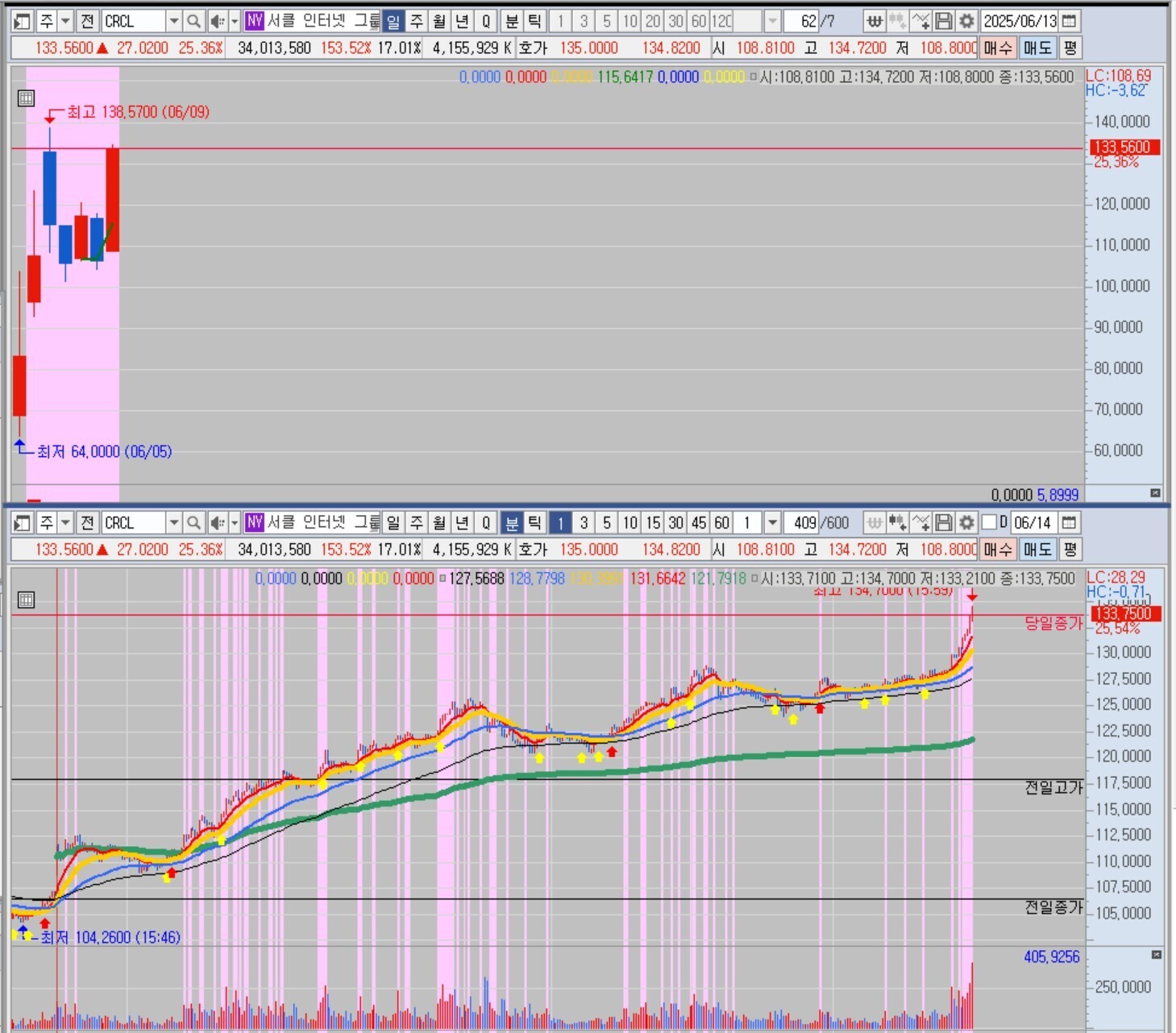Select the 5-minute interval tab in the bottom chart
Image resolution: width=1176 pixels, height=1033 pixels.
click(x=607, y=523)
